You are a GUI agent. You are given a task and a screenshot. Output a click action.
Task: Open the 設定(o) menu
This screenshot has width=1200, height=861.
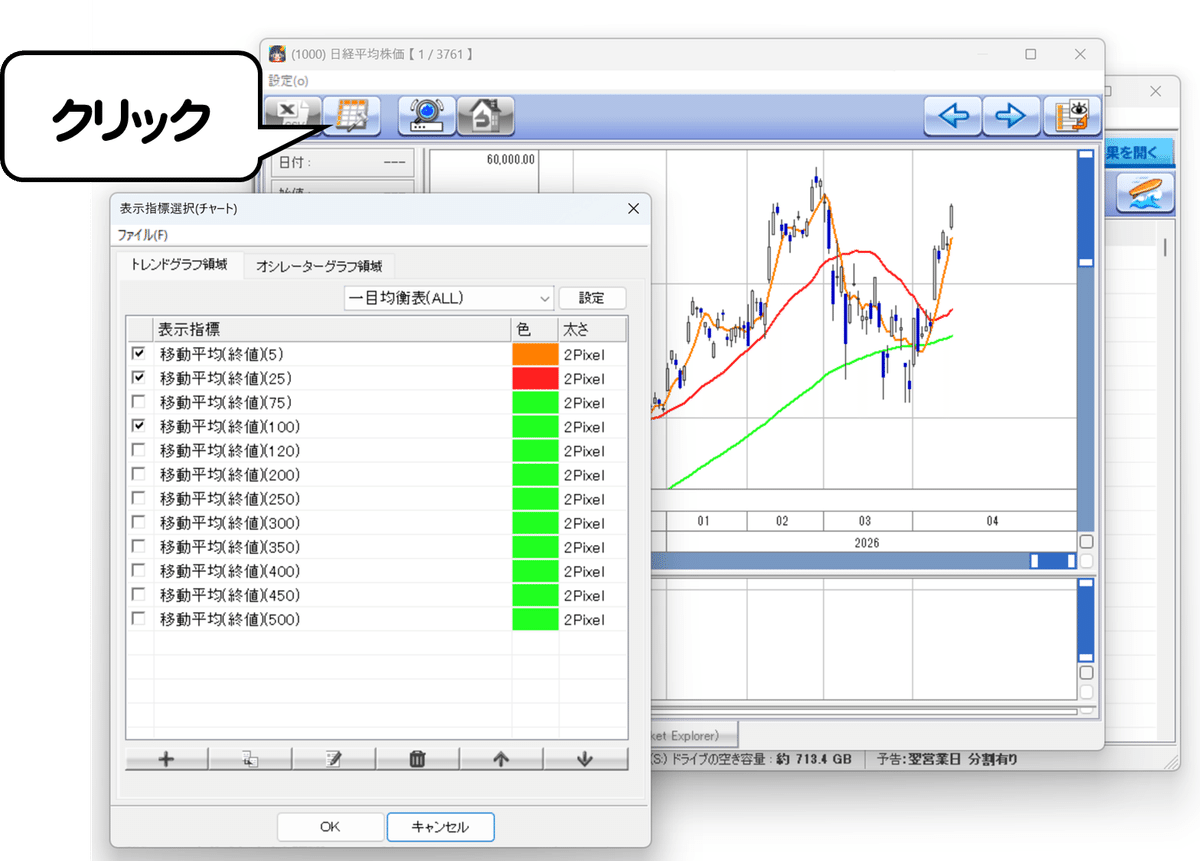288,81
